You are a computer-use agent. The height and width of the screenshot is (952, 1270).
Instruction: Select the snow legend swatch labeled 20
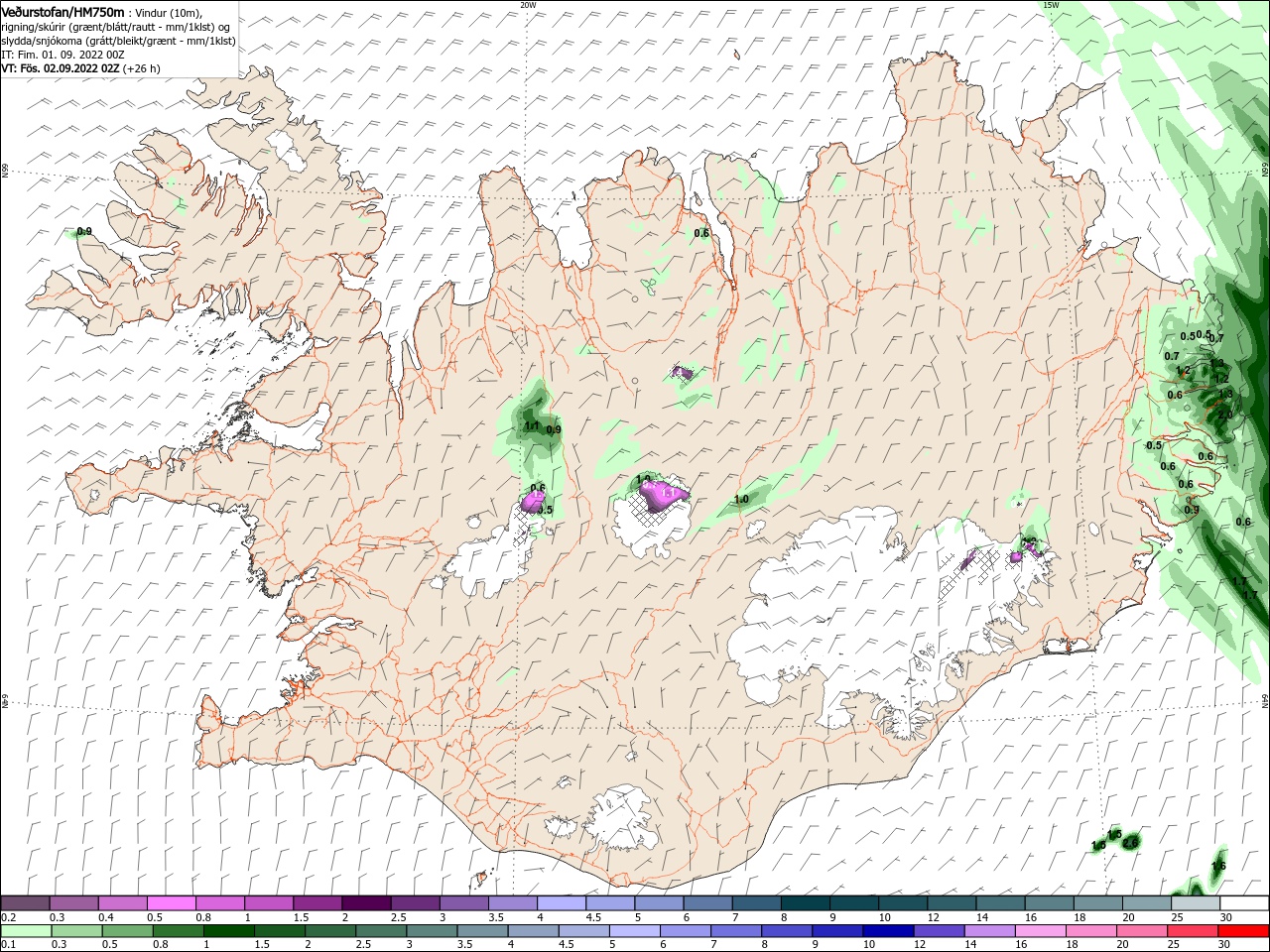1147,902
